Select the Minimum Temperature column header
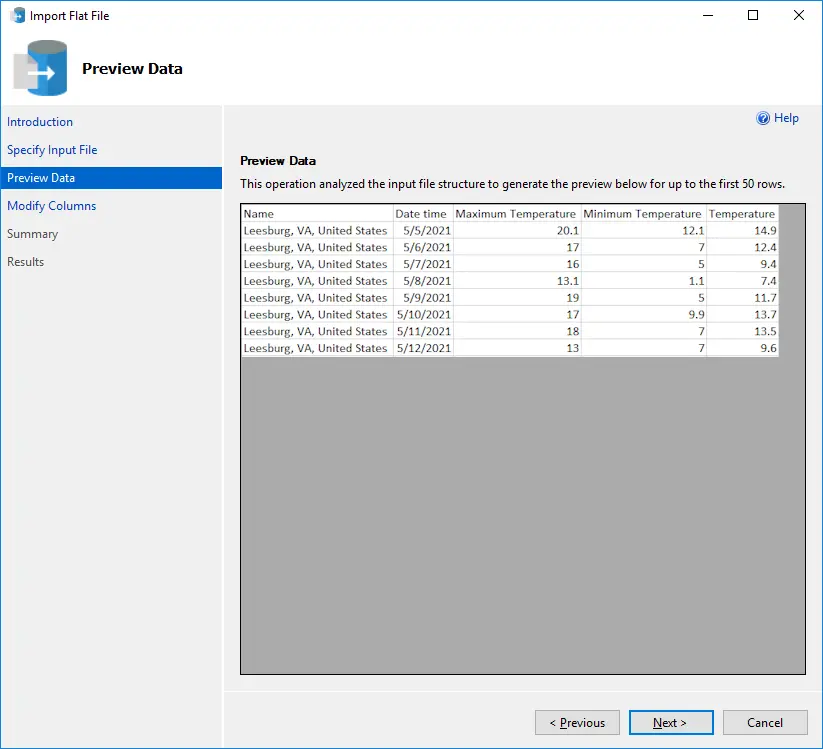The image size is (823, 749). (x=642, y=214)
